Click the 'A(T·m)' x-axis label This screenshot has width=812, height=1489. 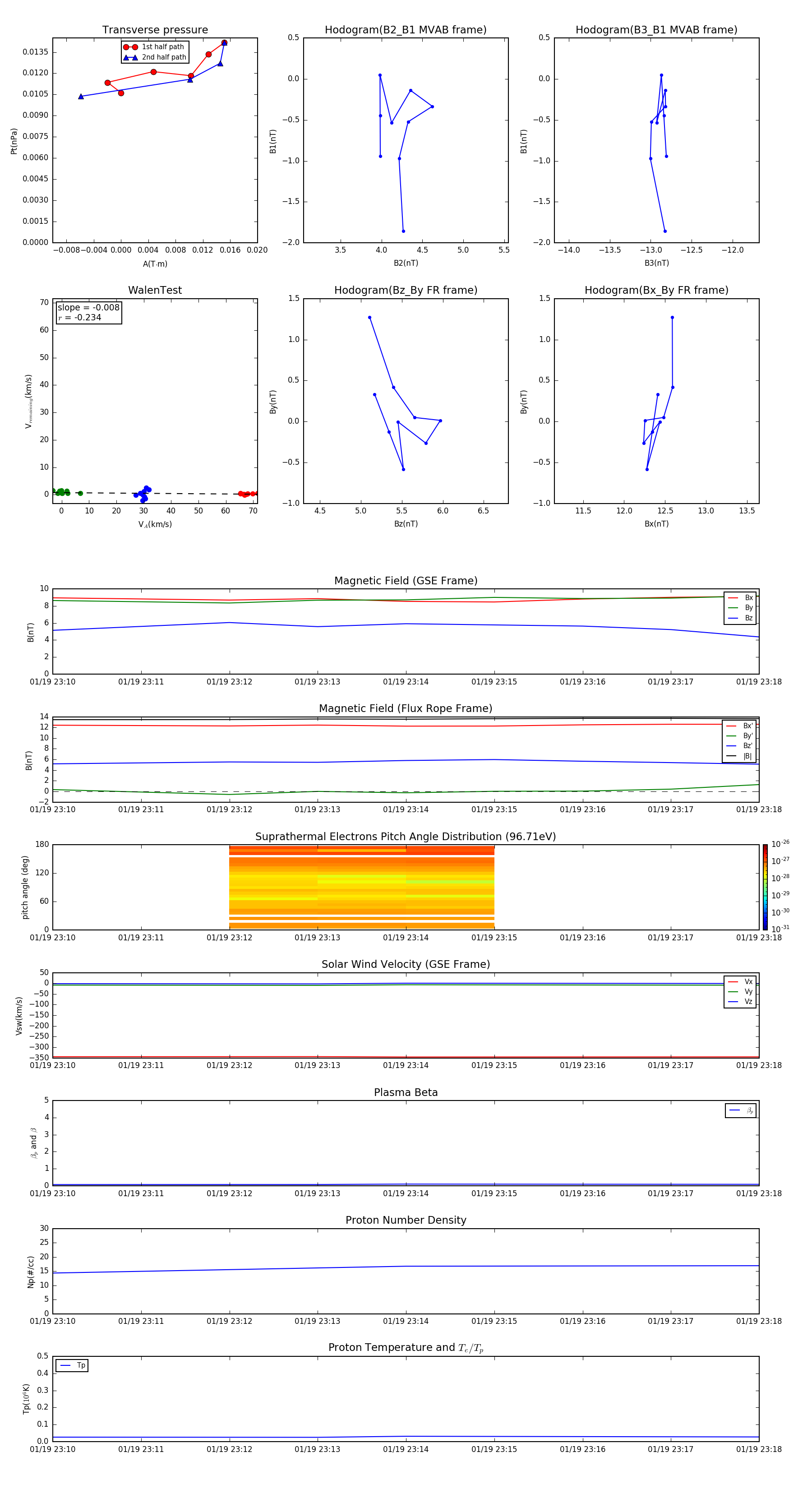click(155, 264)
